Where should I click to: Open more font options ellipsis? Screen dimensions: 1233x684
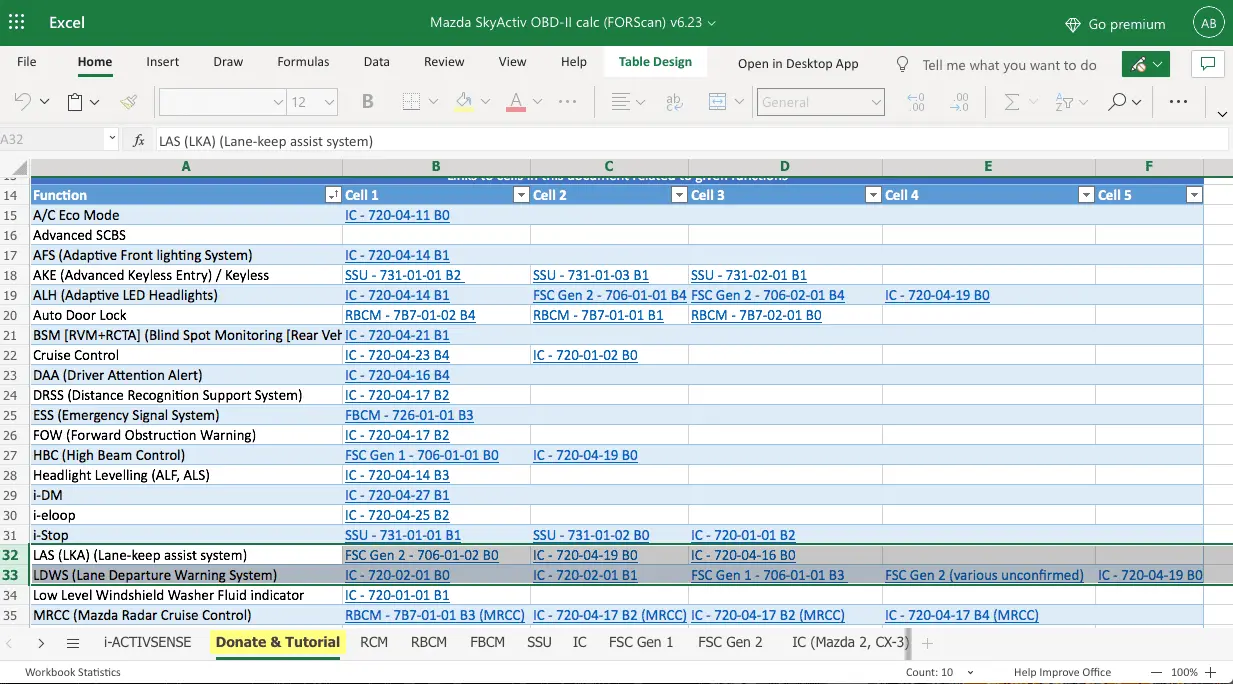coord(567,101)
